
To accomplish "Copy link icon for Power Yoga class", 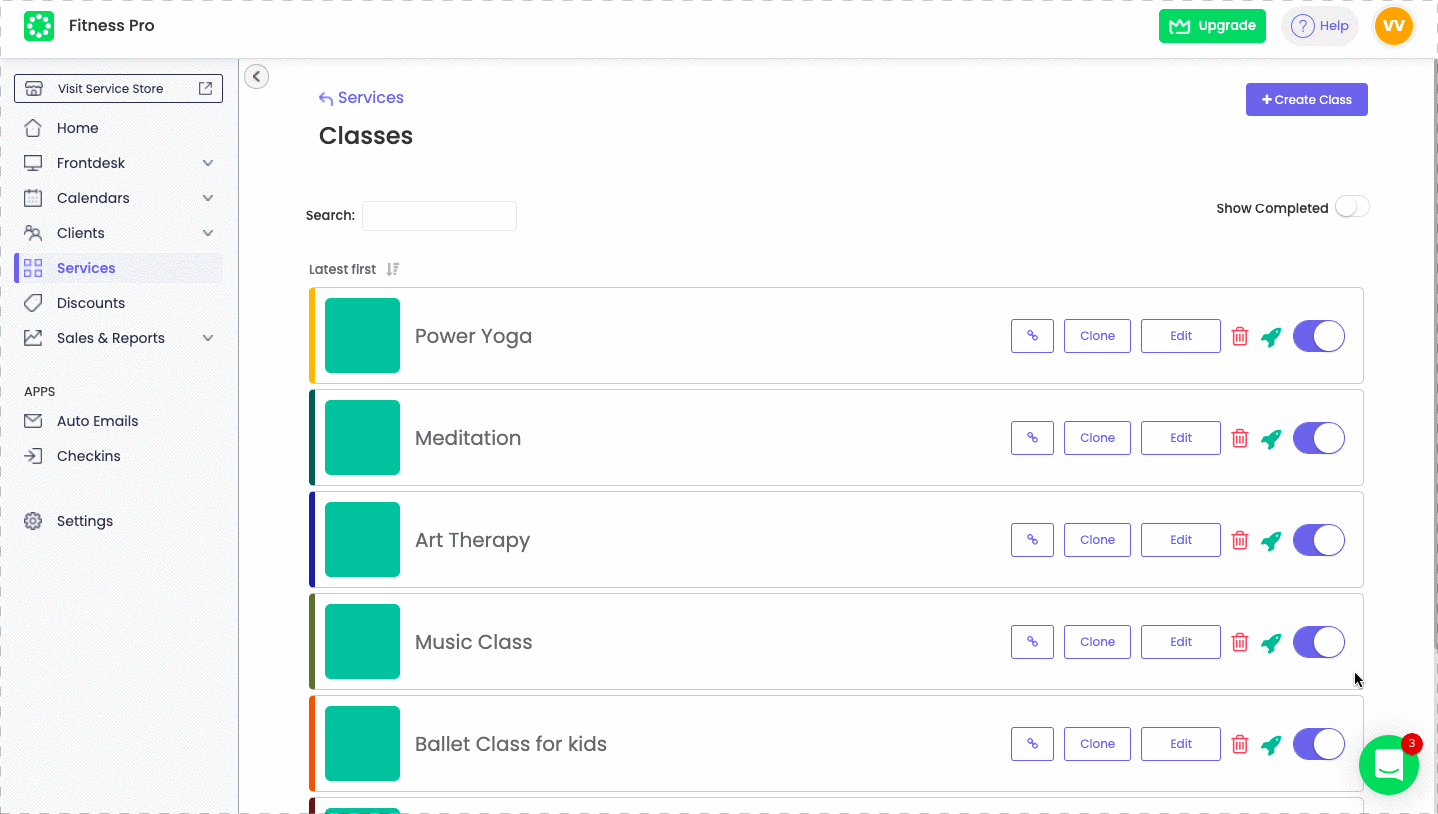I will point(1032,336).
